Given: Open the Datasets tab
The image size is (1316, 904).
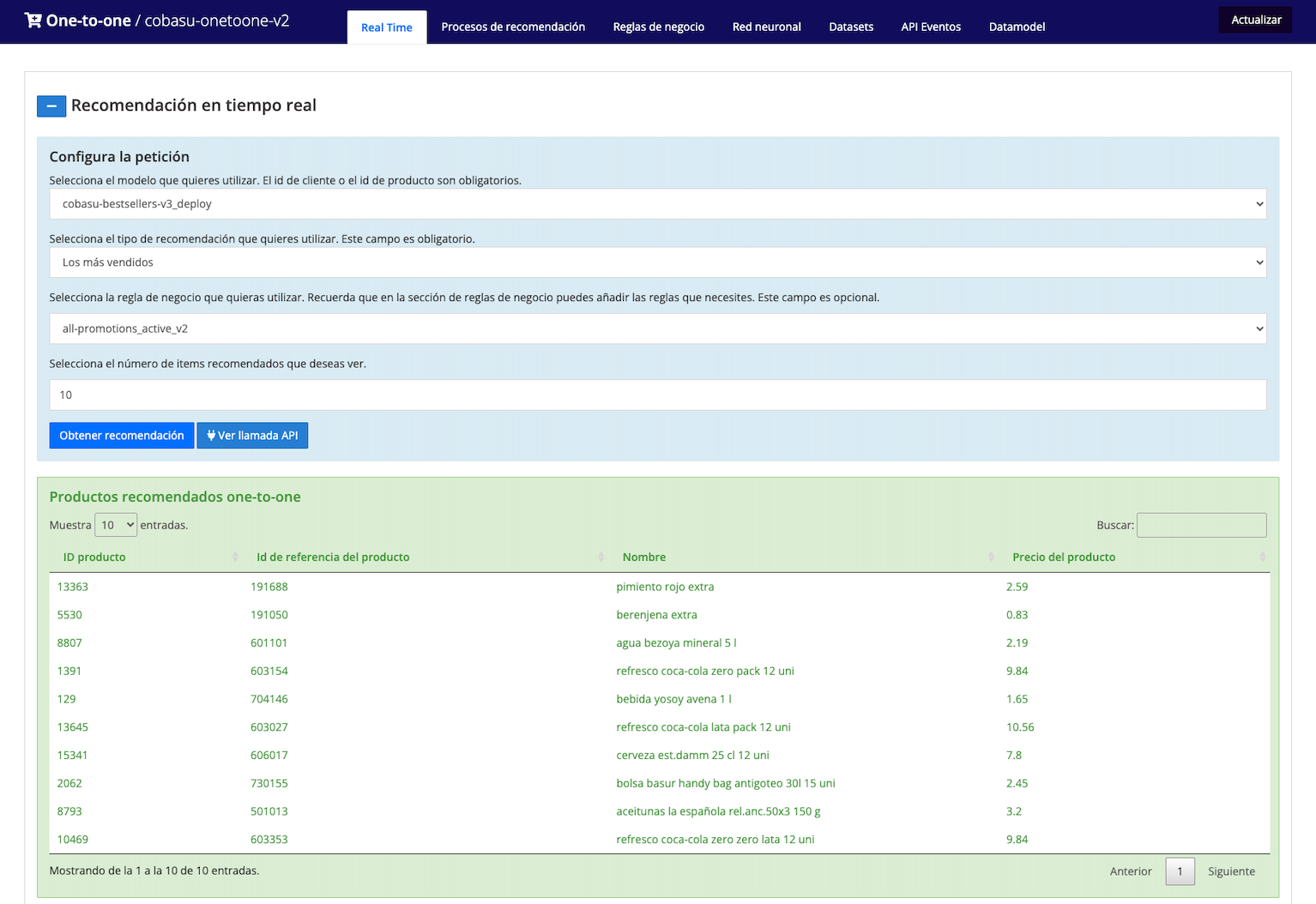Looking at the screenshot, I should pyautogui.click(x=851, y=27).
